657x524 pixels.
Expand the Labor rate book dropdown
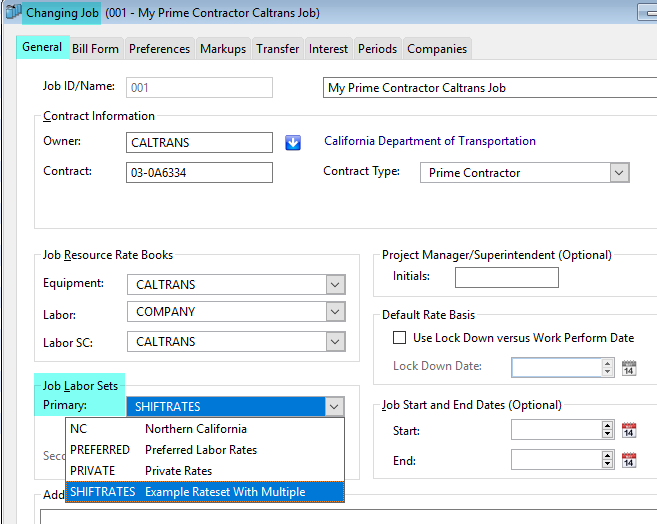[x=335, y=312]
